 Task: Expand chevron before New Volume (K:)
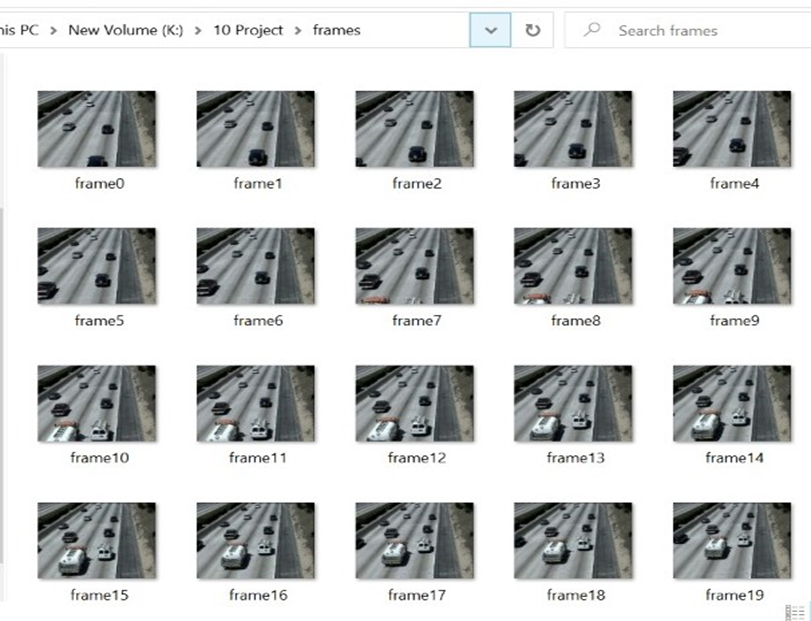tap(53, 31)
